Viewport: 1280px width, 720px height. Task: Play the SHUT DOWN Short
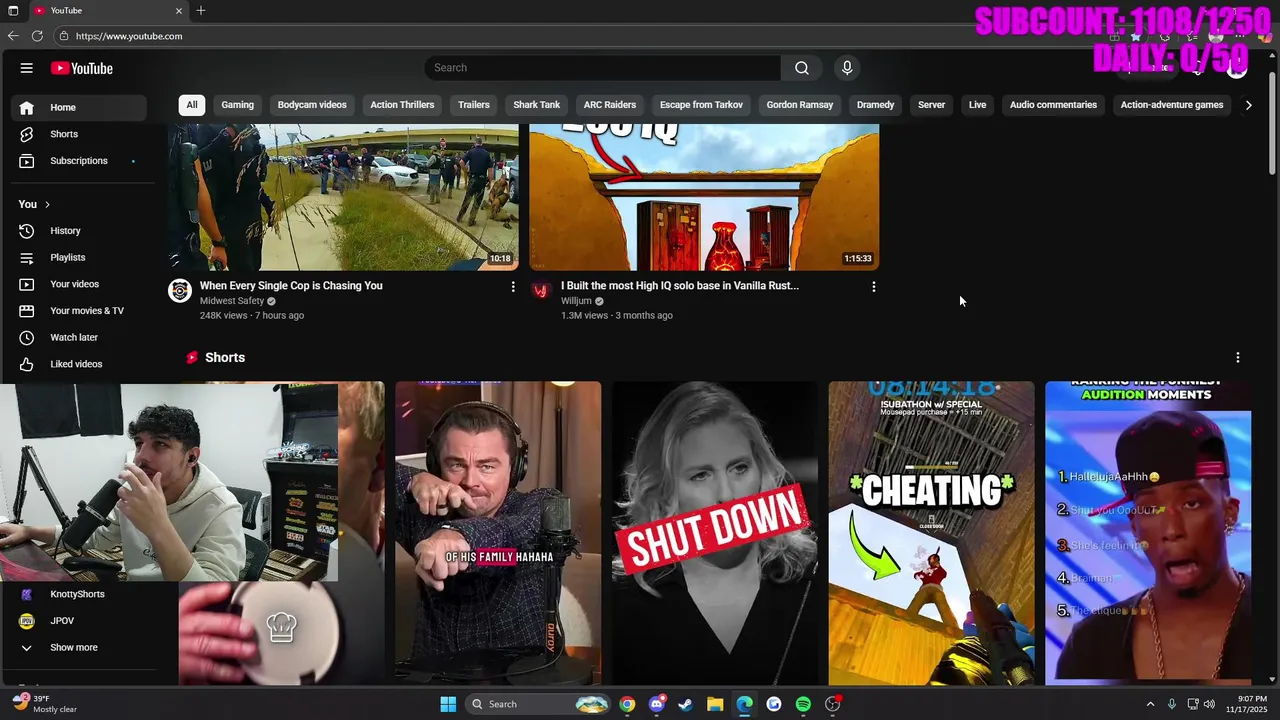pos(715,533)
